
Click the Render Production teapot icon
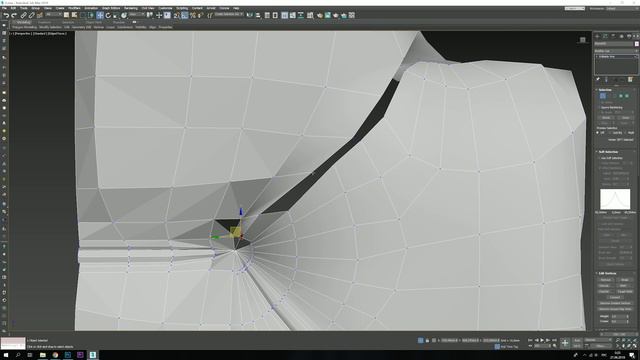pos(336,15)
